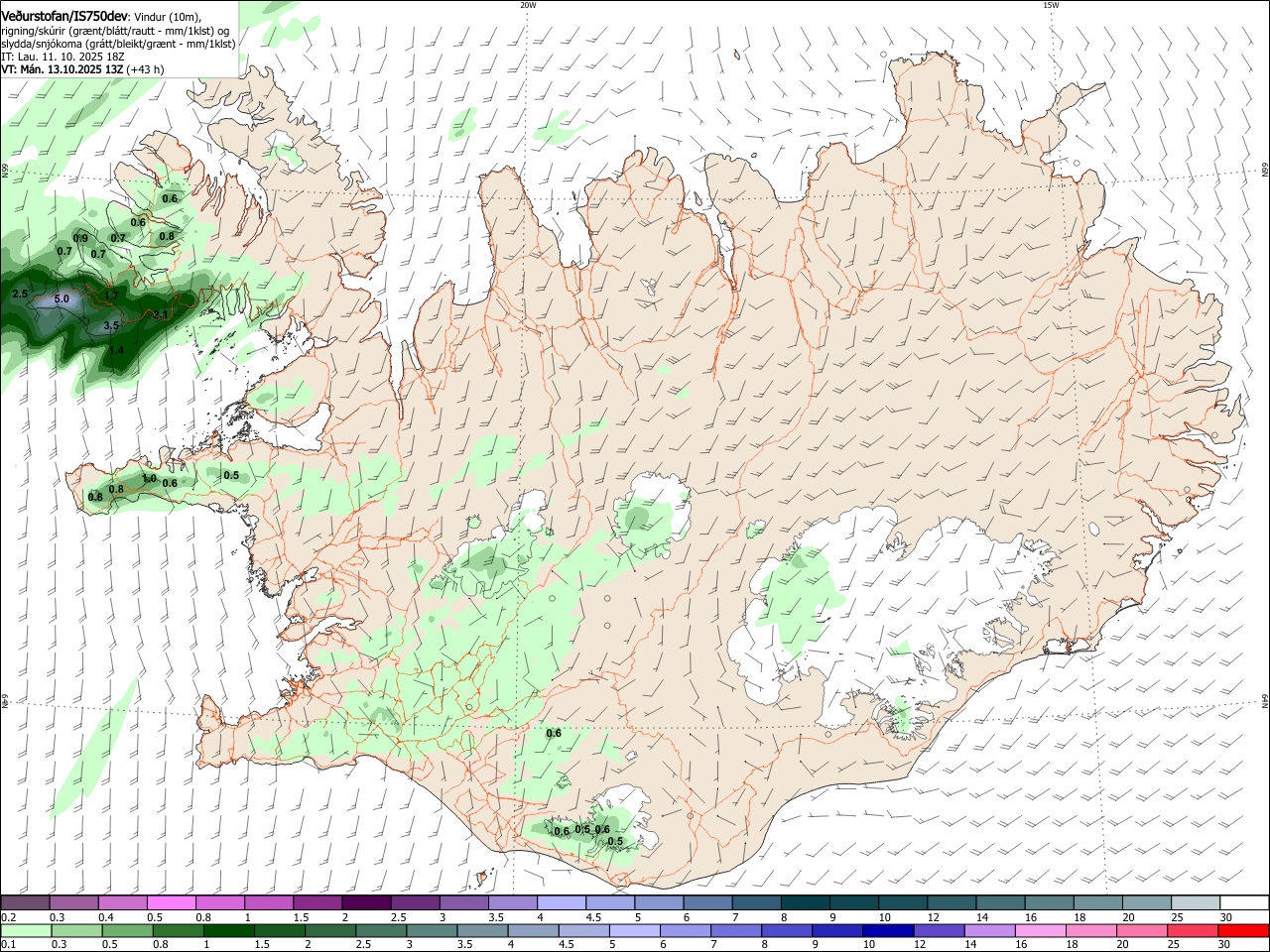1270x952 pixels.
Task: Pick rain scale swatch between 10 and 12
Action: [x=888, y=930]
